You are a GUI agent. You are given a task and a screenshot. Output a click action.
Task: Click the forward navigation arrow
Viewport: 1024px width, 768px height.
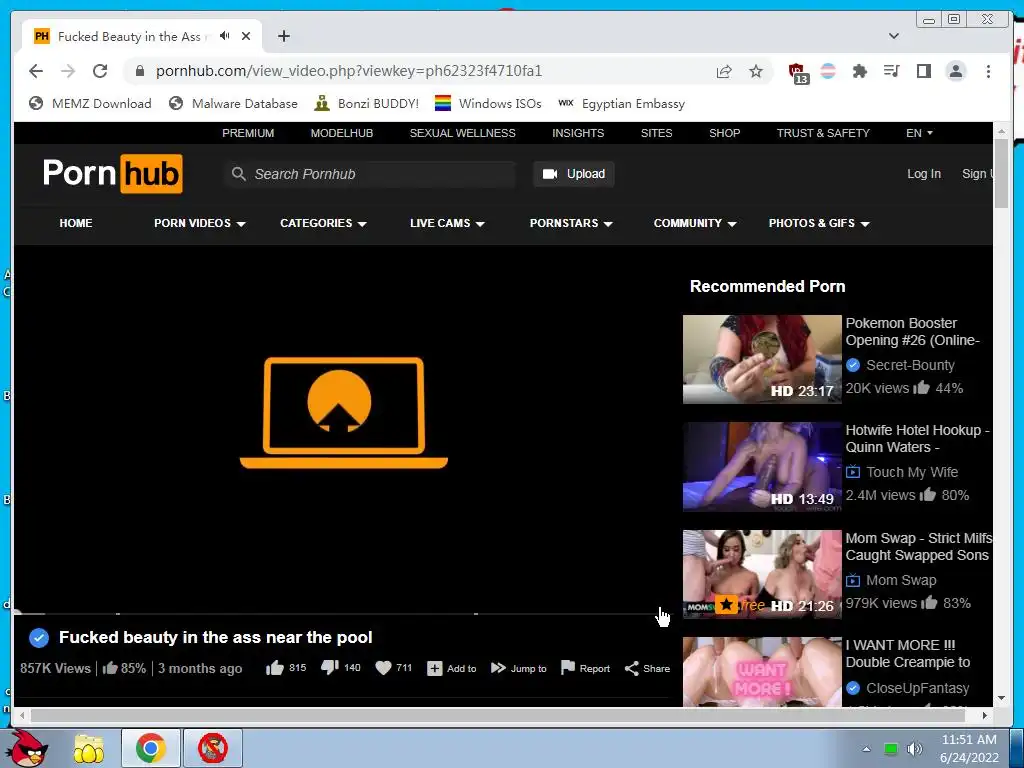pyautogui.click(x=68, y=71)
